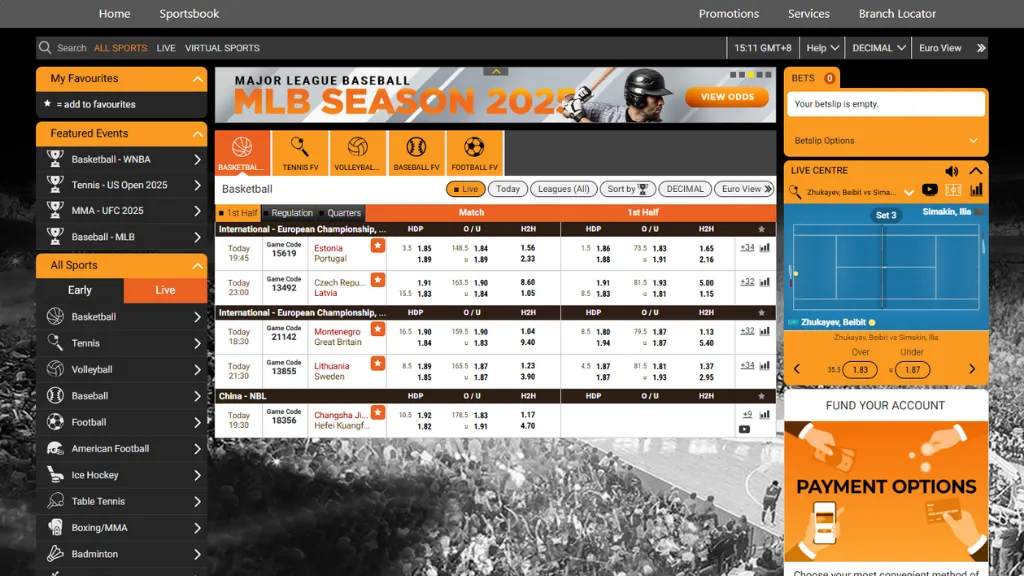The height and width of the screenshot is (576, 1024).
Task: Toggle the Today filter button
Action: [x=507, y=189]
